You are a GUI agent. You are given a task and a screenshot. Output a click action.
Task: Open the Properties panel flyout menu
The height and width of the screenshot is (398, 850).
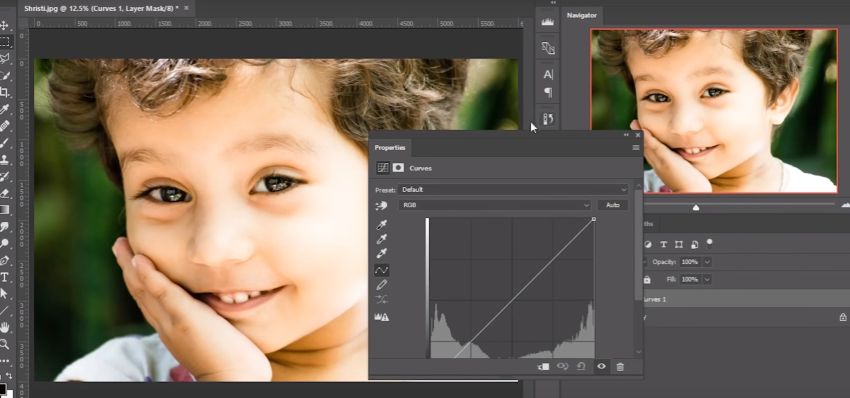click(636, 147)
